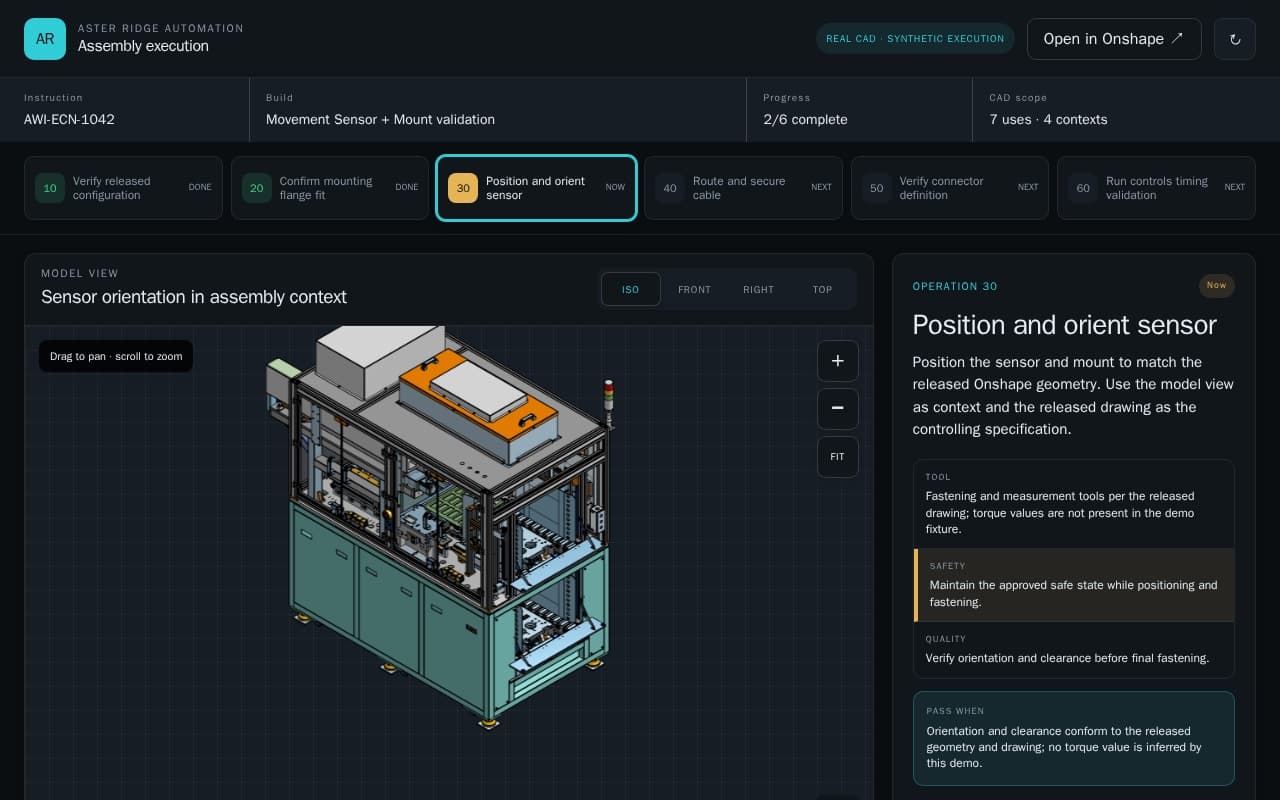Click the Movement Sensor + Mount validation text
This screenshot has width=1280, height=800.
pos(380,119)
